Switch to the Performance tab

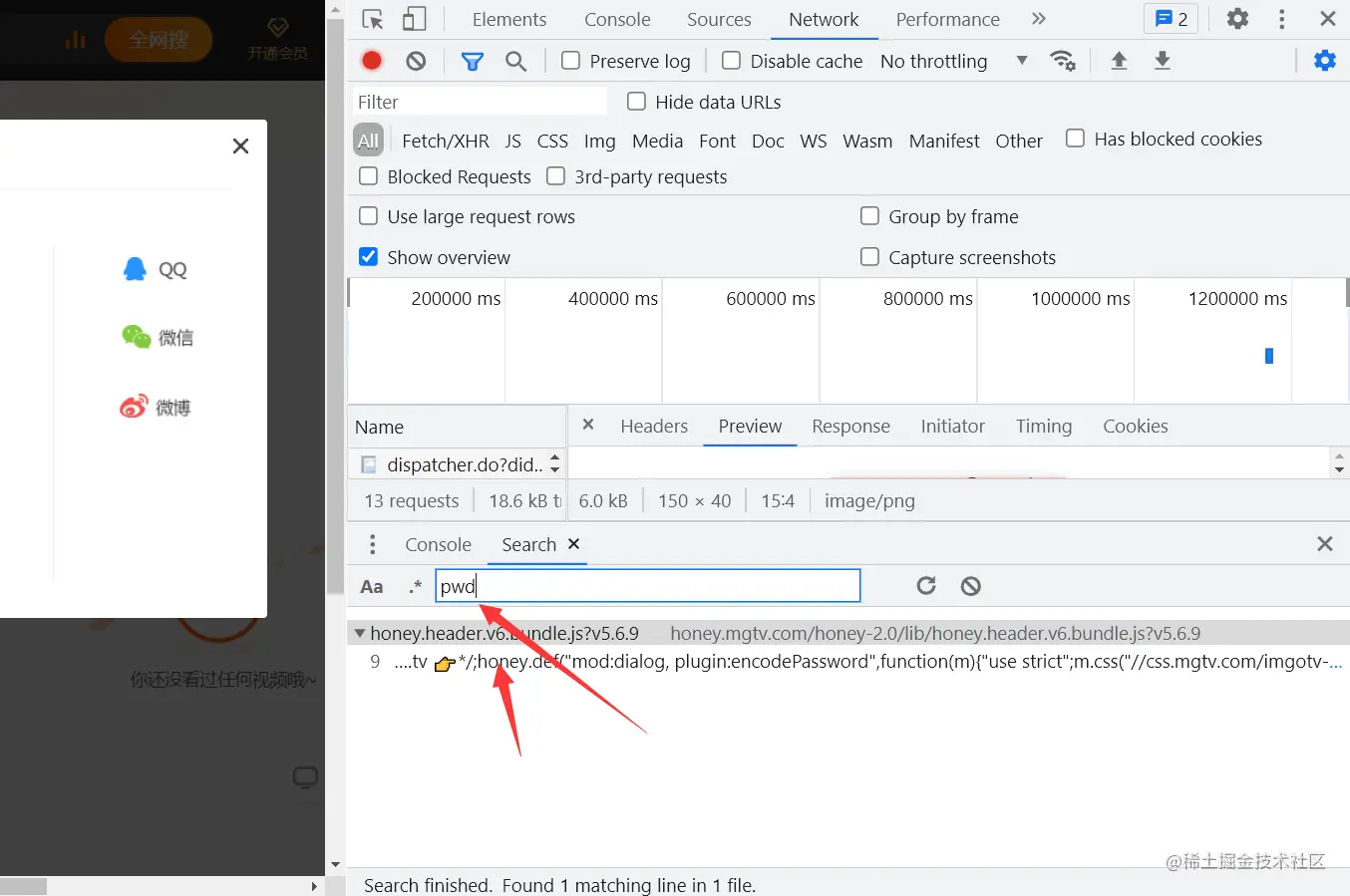947,19
